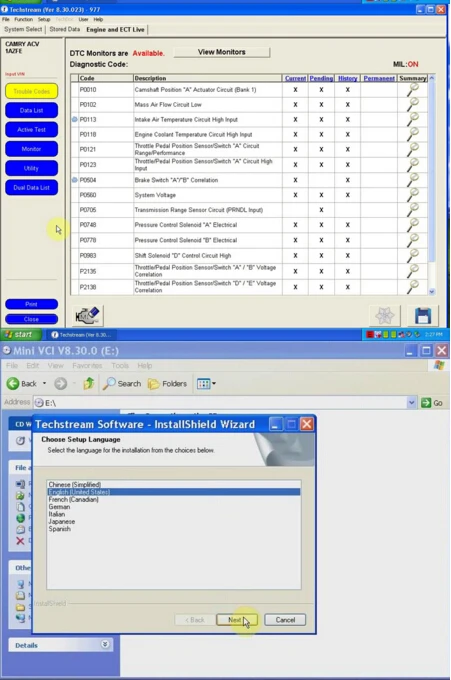Viewport: 451px width, 680px height.
Task: Open summary magnifier for P2135 row
Action: pyautogui.click(x=413, y=271)
